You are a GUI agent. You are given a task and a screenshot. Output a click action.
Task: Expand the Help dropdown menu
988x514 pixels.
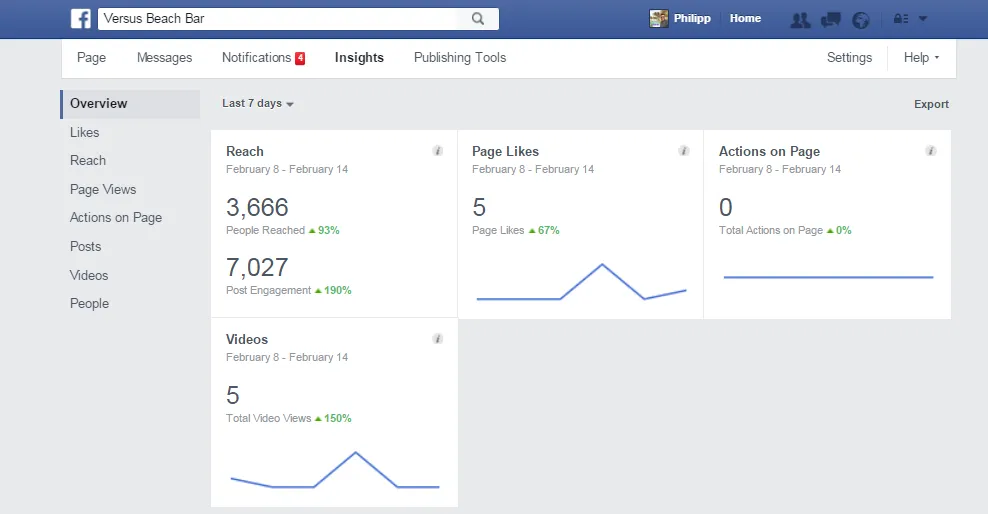point(921,57)
